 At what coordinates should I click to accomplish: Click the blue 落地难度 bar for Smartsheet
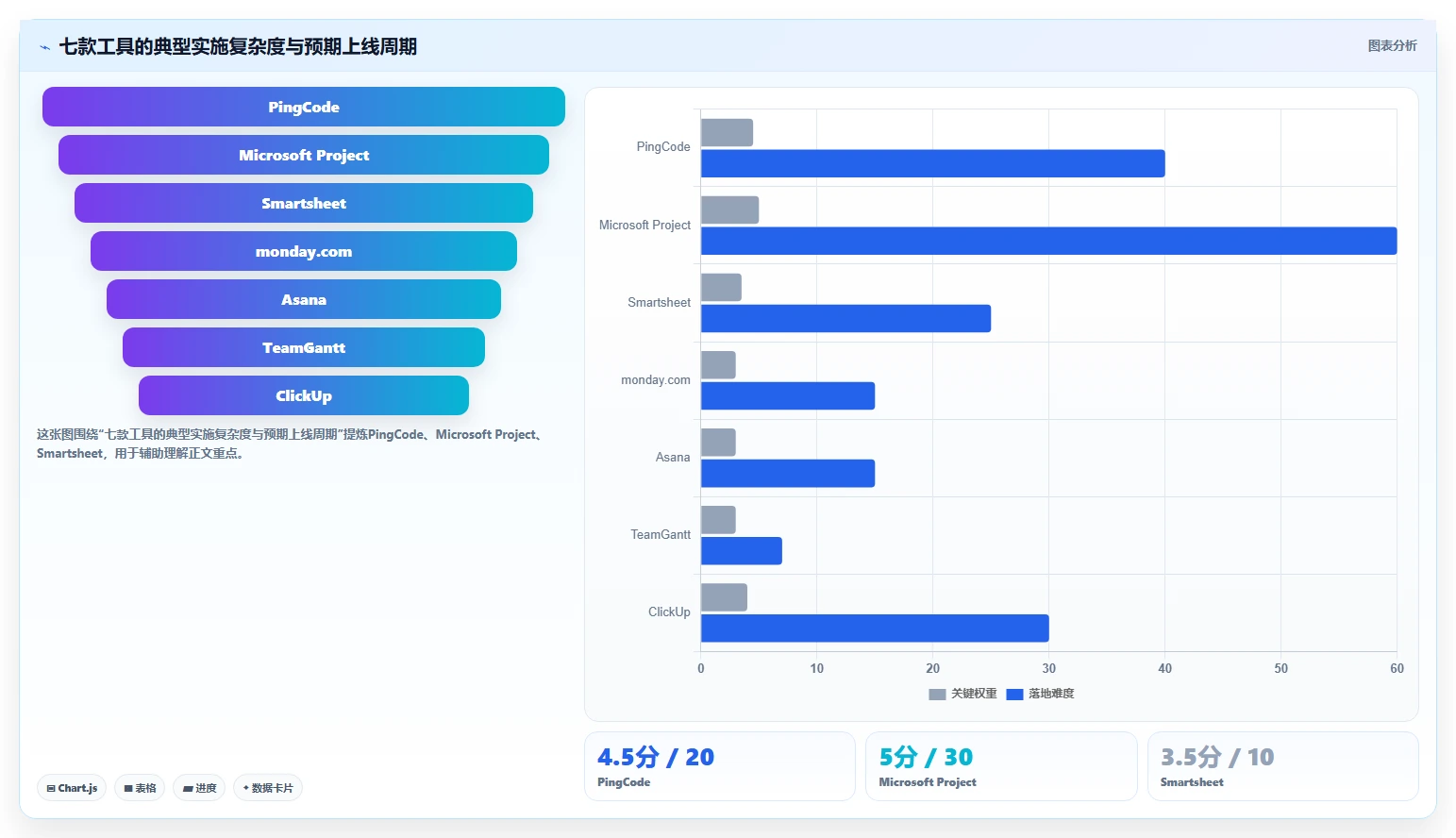pos(845,318)
